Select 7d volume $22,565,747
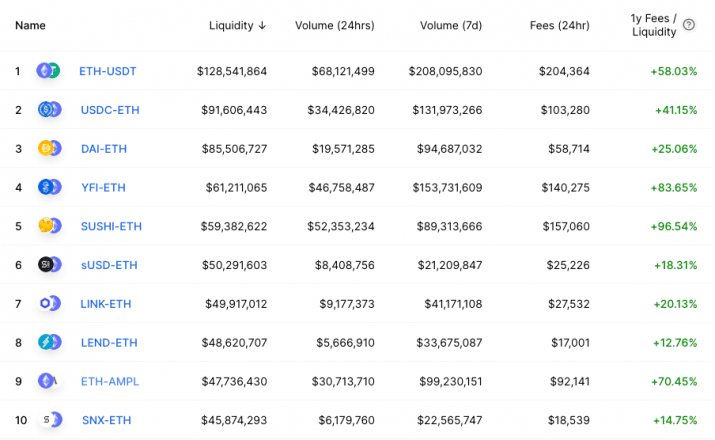 coord(450,420)
